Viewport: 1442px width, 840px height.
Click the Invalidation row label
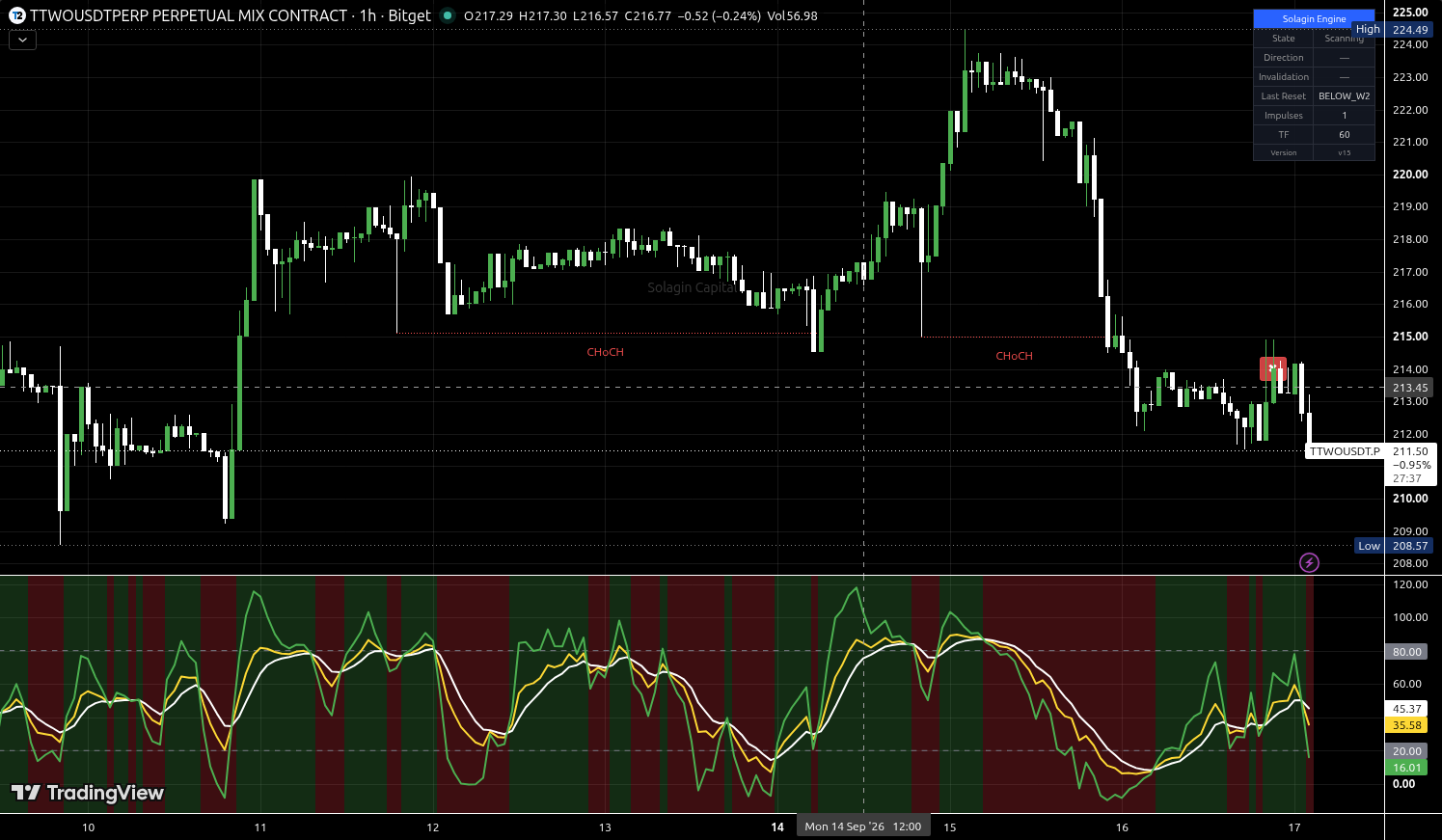[1284, 77]
